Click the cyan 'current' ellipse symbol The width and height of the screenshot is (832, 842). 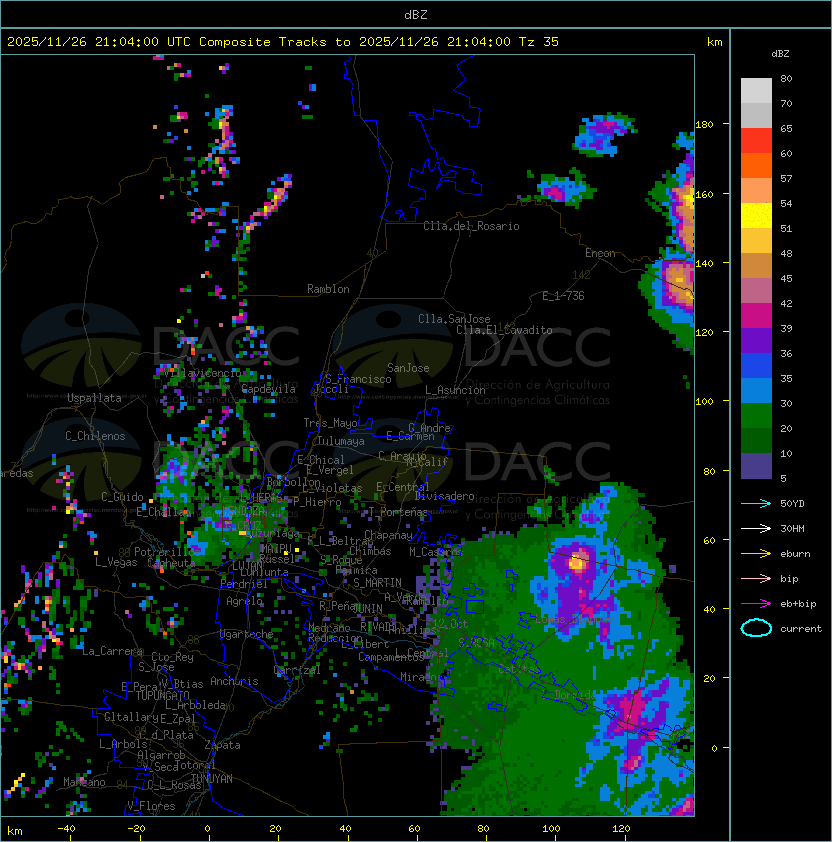(756, 628)
